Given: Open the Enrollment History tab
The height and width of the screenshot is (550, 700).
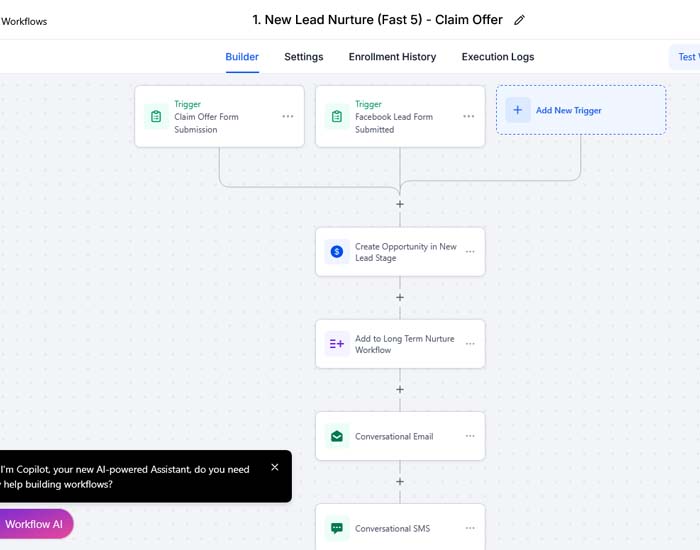Looking at the screenshot, I should click(x=392, y=57).
